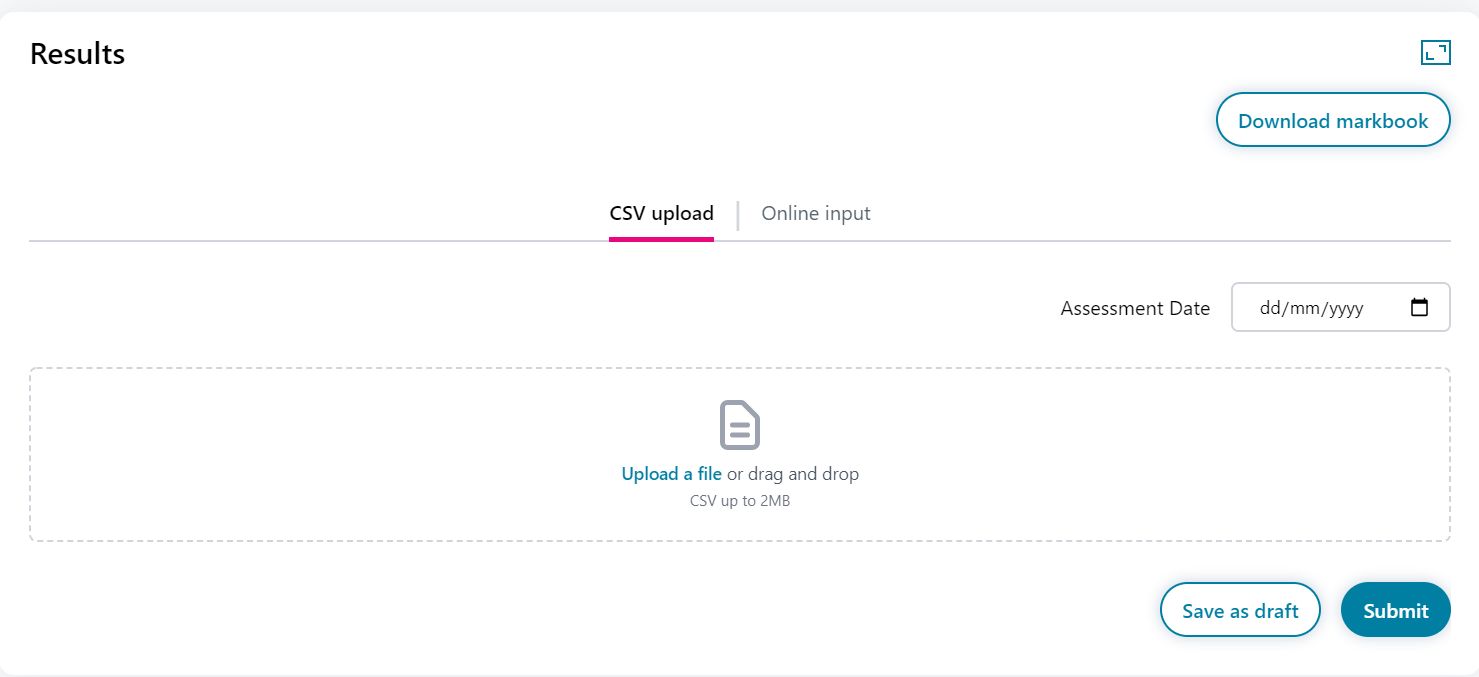Save the results as draft
The image size is (1479, 677).
pyautogui.click(x=1240, y=610)
